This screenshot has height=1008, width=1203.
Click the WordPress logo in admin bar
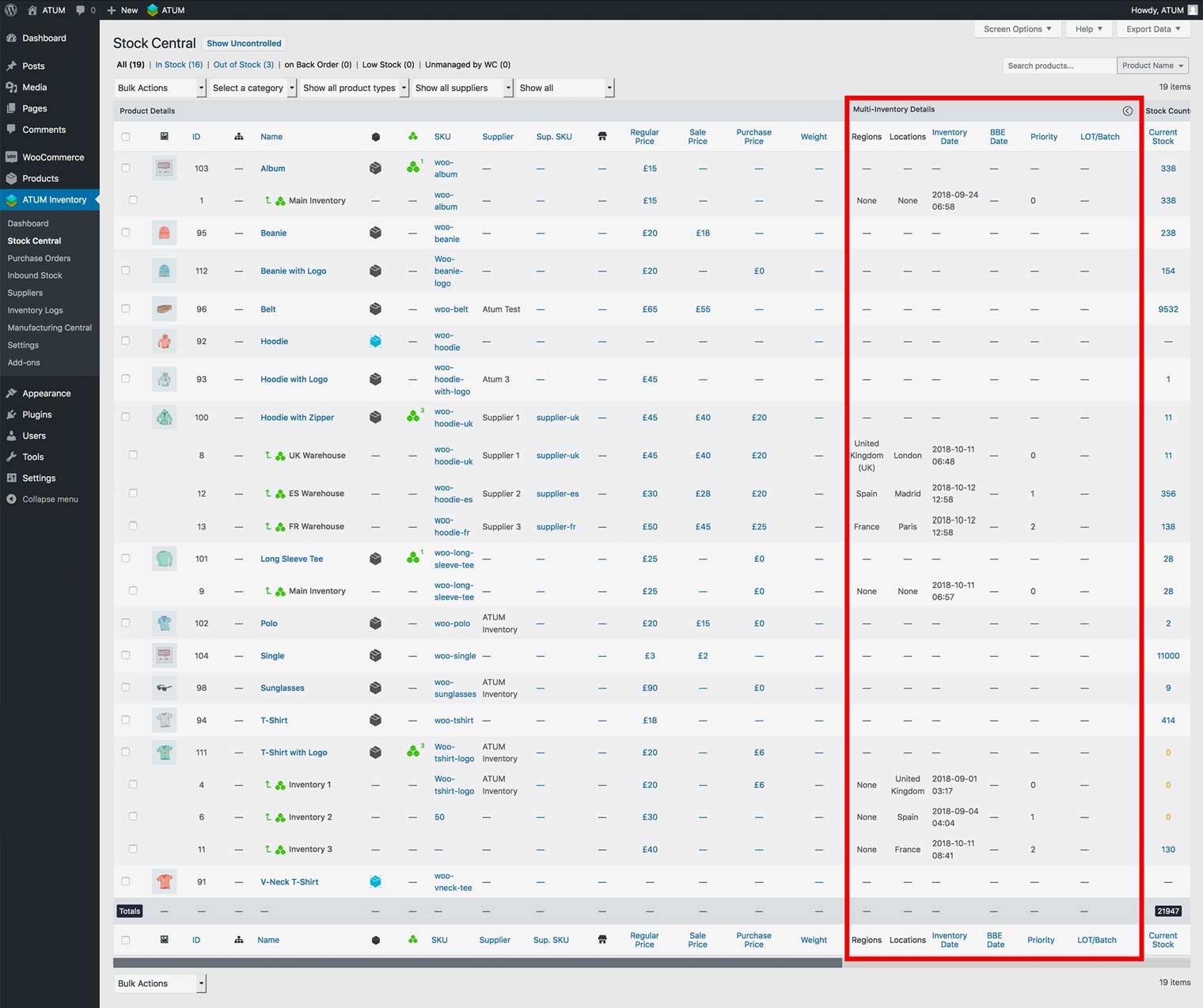click(x=11, y=10)
